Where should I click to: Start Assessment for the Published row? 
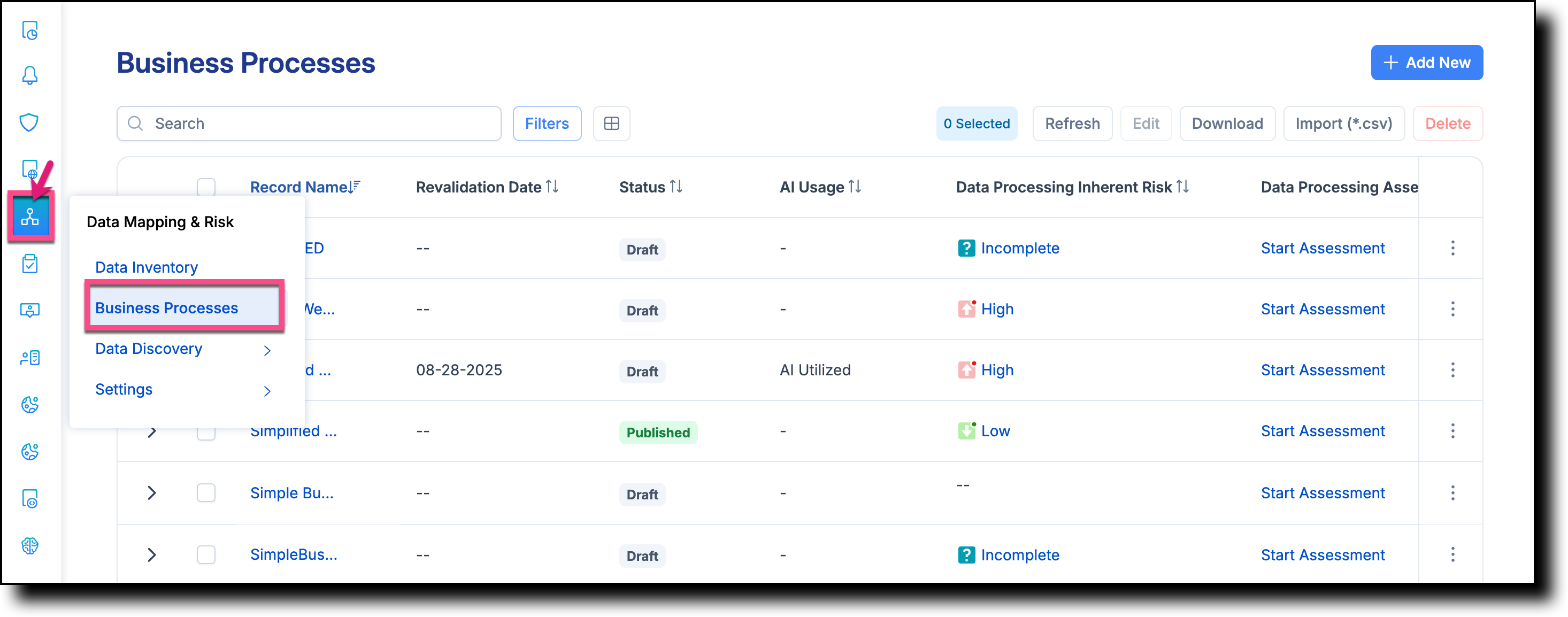tap(1323, 431)
